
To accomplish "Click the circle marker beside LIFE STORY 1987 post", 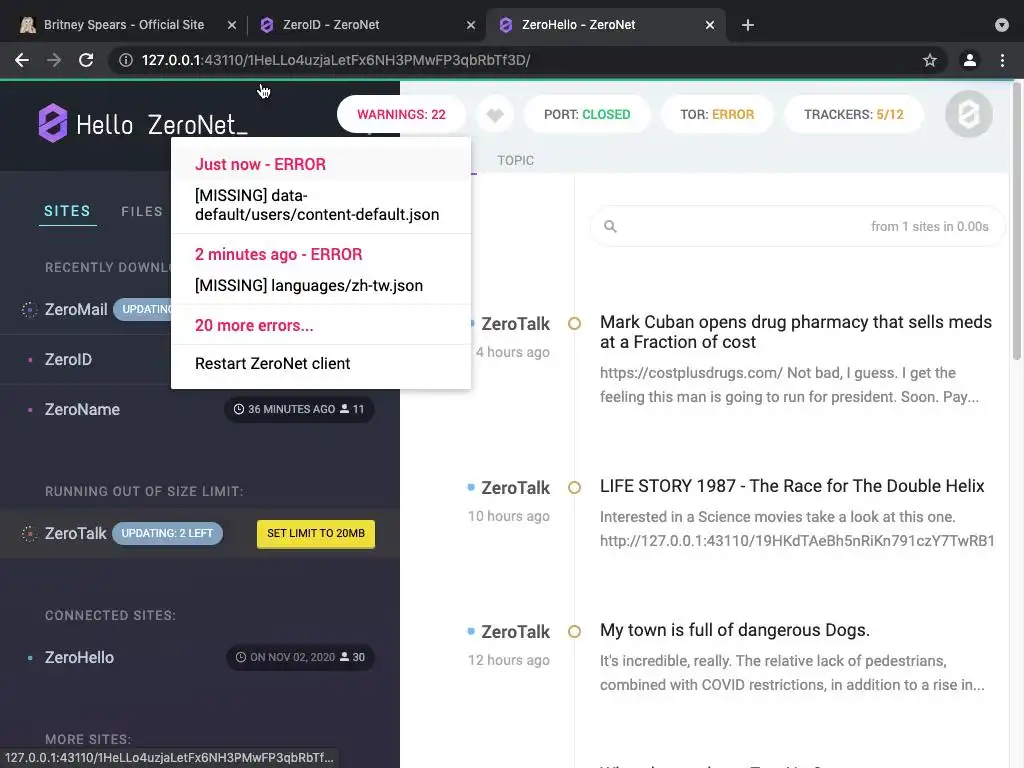I will (x=574, y=487).
